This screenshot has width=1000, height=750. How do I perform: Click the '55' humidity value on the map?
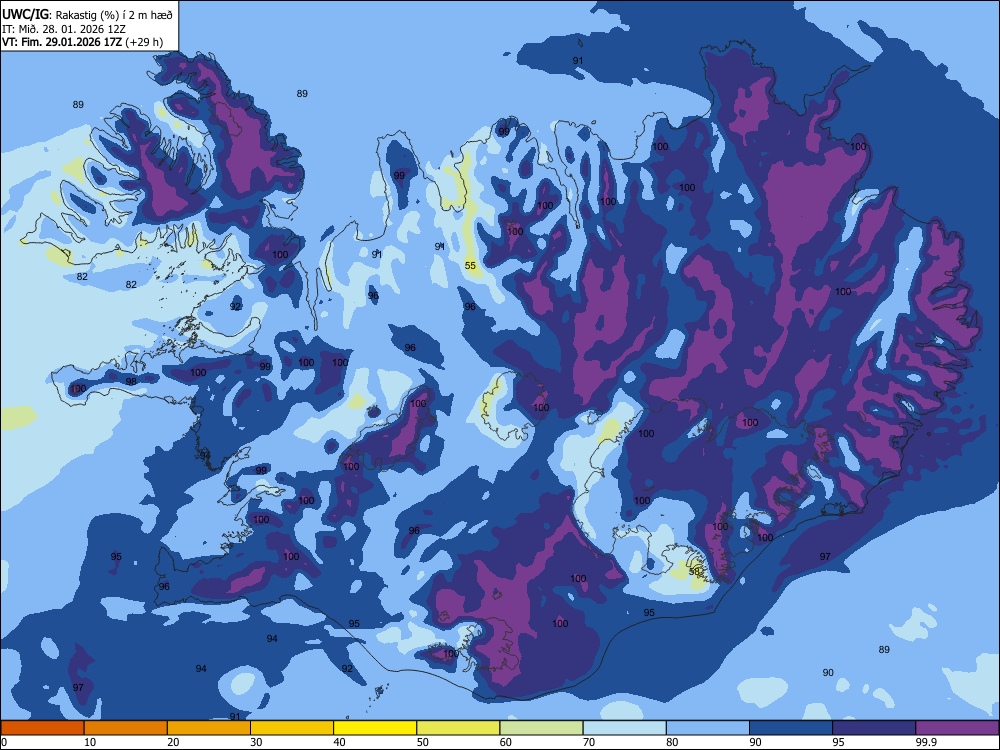[x=470, y=265]
